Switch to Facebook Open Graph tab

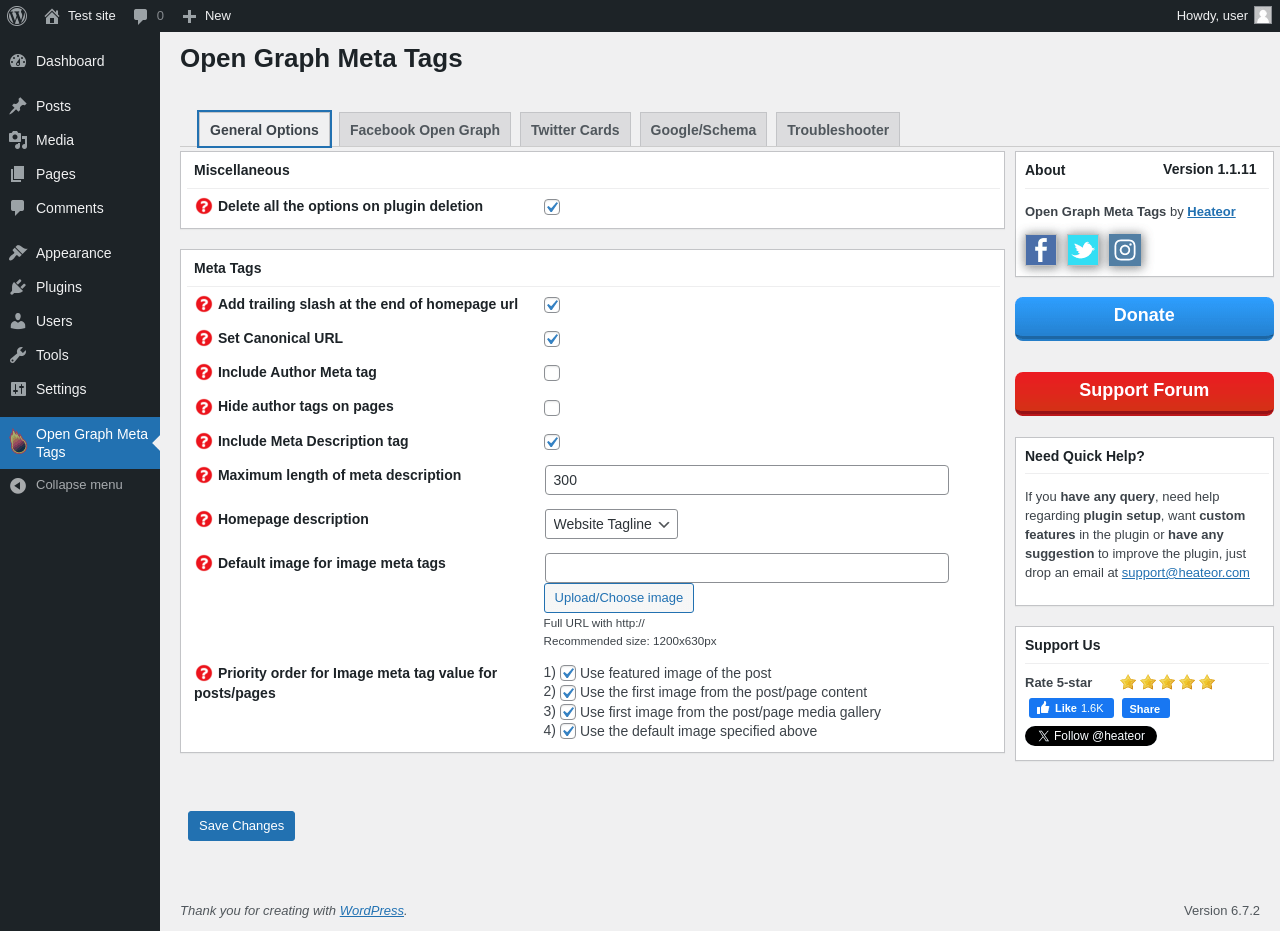[425, 130]
